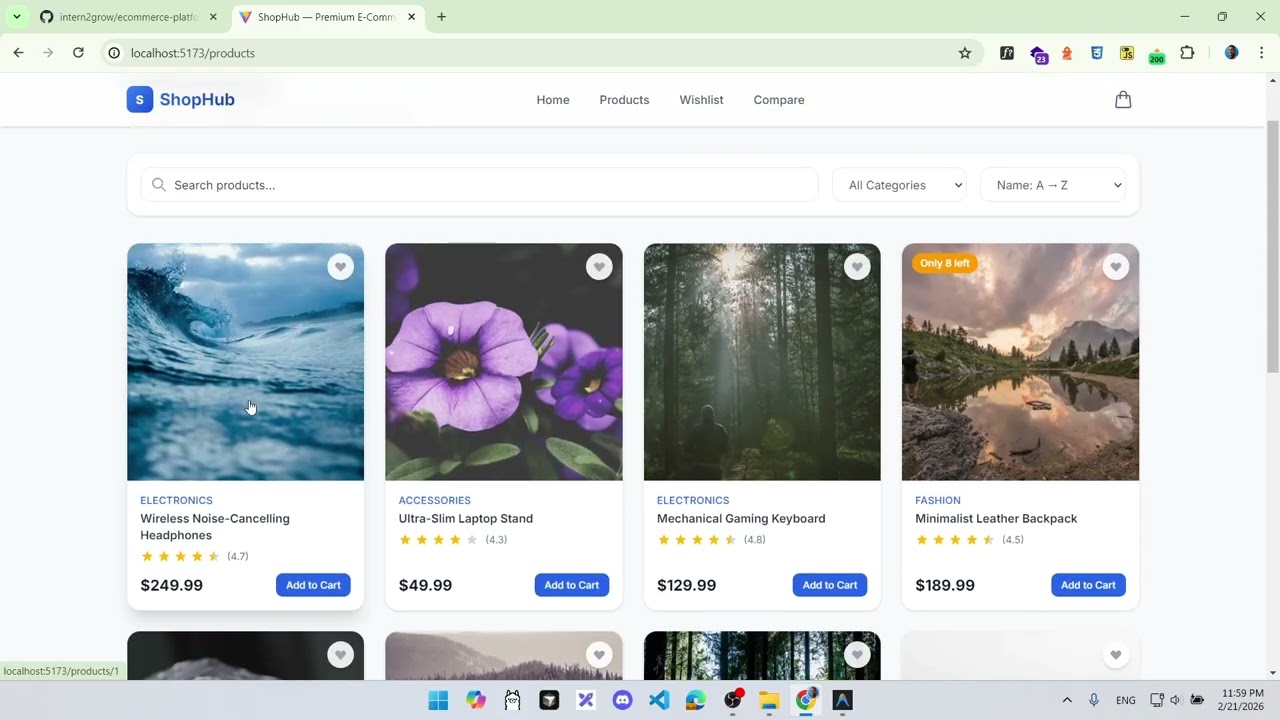
Task: Show hidden system tray icons
Action: coord(1067,700)
